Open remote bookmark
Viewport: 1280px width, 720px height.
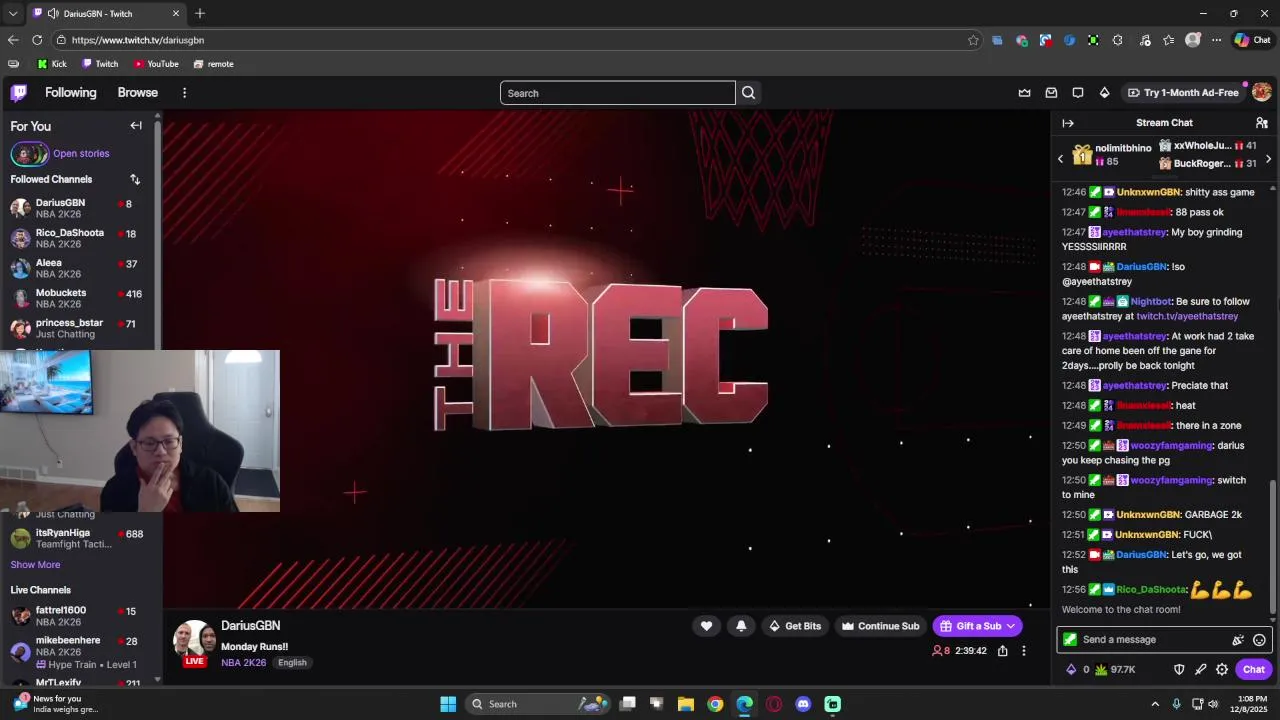(x=213, y=64)
